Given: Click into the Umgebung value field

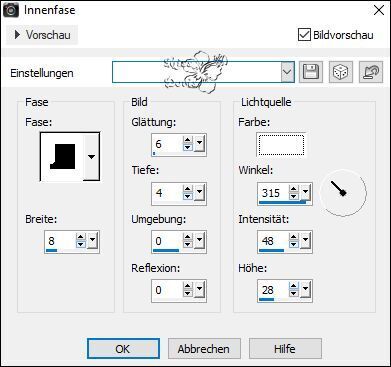Looking at the screenshot, I should 168,241.
